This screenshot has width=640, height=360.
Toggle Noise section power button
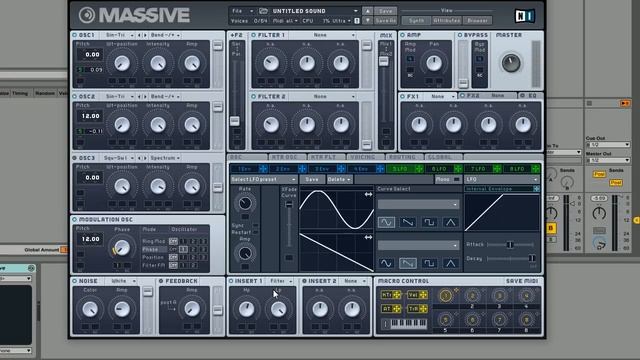point(75,281)
